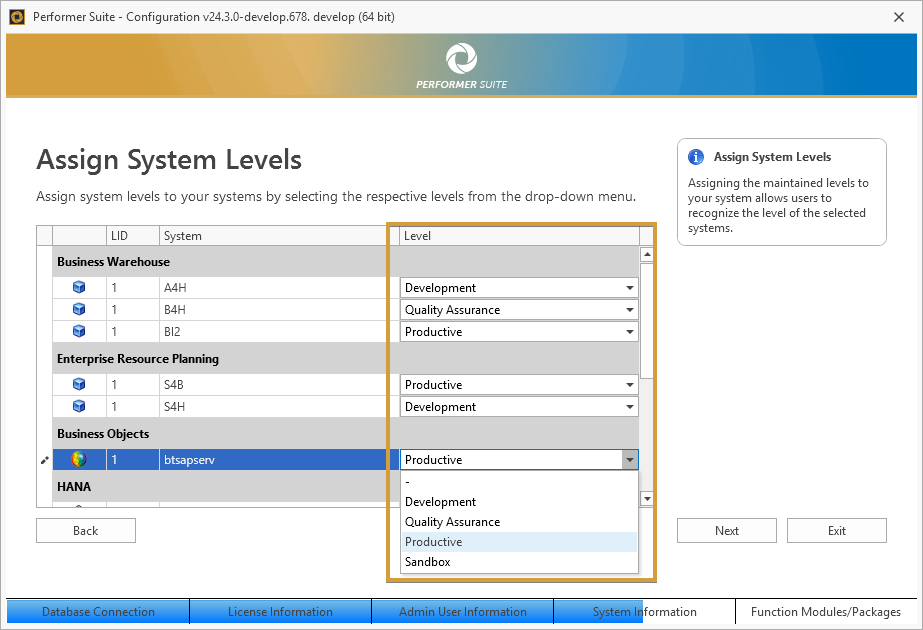The width and height of the screenshot is (923, 630).
Task: Click the scroll up arrow of the table
Action: click(x=647, y=255)
